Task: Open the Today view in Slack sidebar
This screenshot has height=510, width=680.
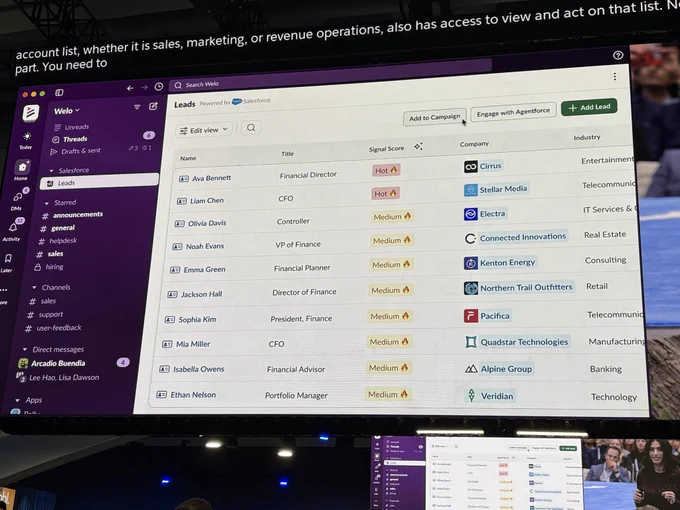Action: click(26, 140)
